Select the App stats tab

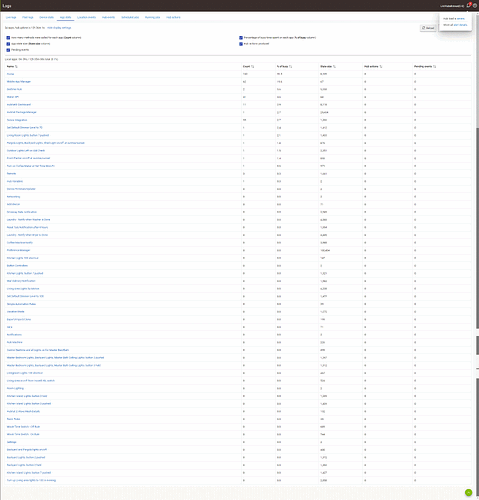[x=65, y=17]
